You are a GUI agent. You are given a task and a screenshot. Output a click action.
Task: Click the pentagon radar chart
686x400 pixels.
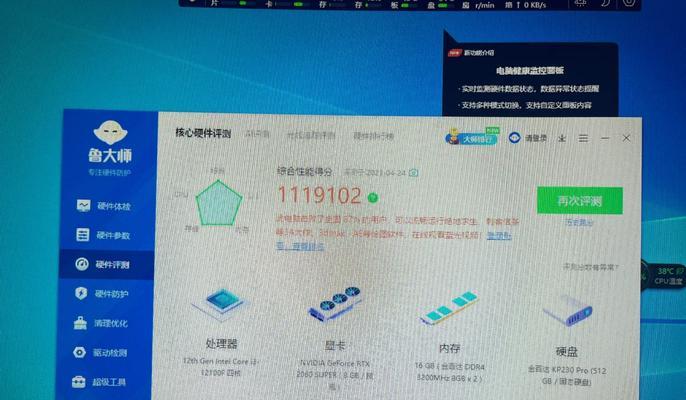[218, 202]
